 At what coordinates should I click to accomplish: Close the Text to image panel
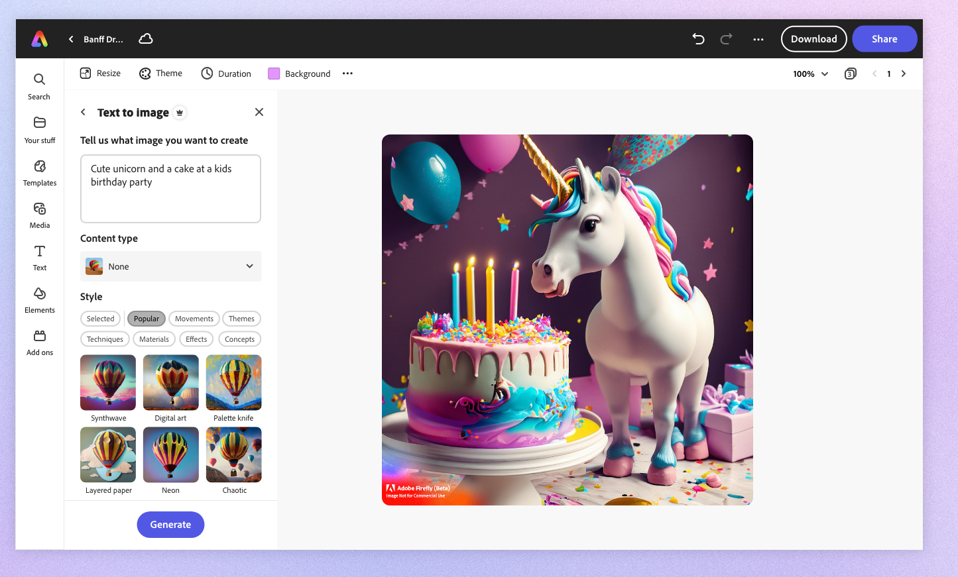coord(259,112)
